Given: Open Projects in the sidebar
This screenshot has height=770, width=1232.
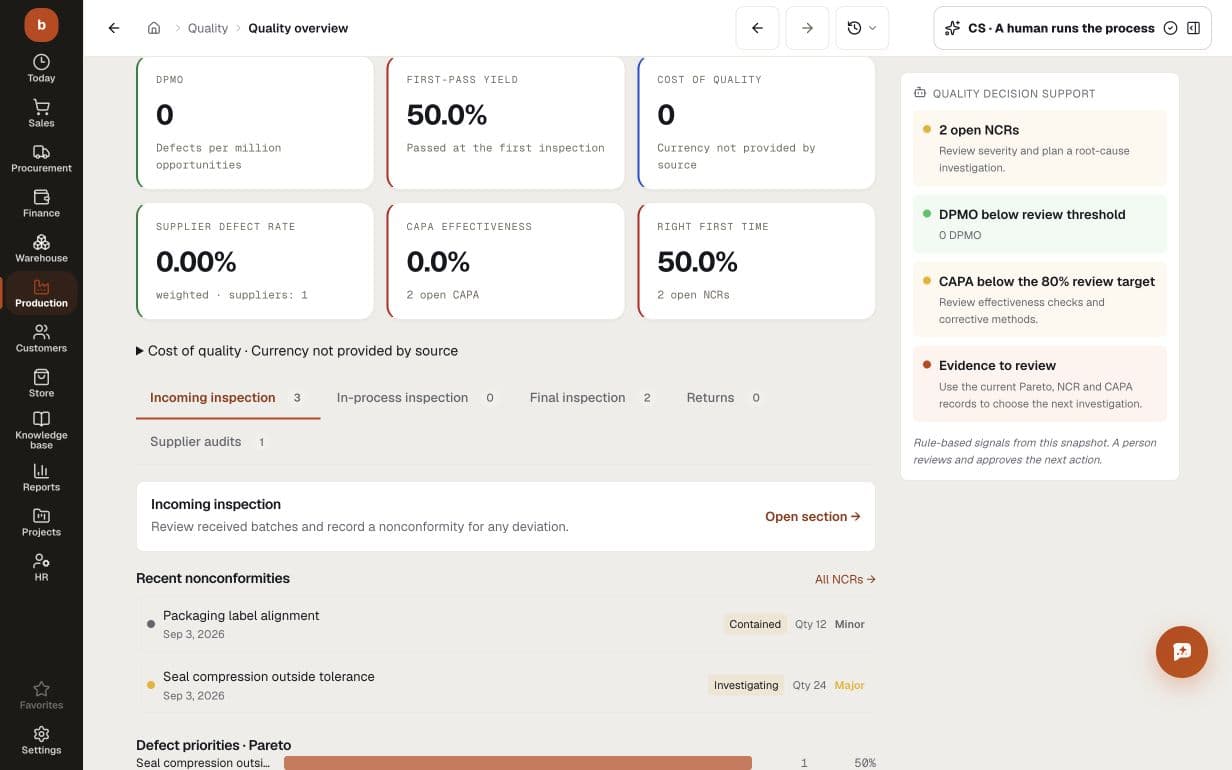Looking at the screenshot, I should [41, 522].
